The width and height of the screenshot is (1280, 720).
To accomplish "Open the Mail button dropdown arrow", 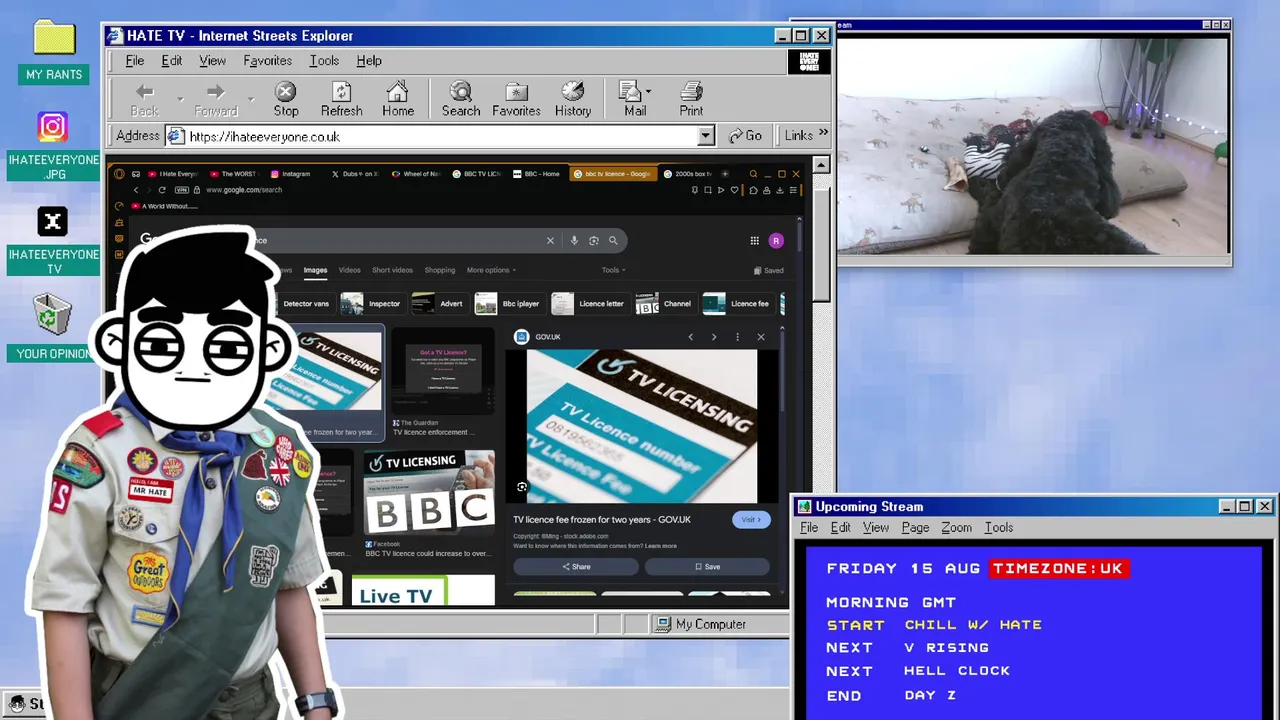I will (649, 92).
